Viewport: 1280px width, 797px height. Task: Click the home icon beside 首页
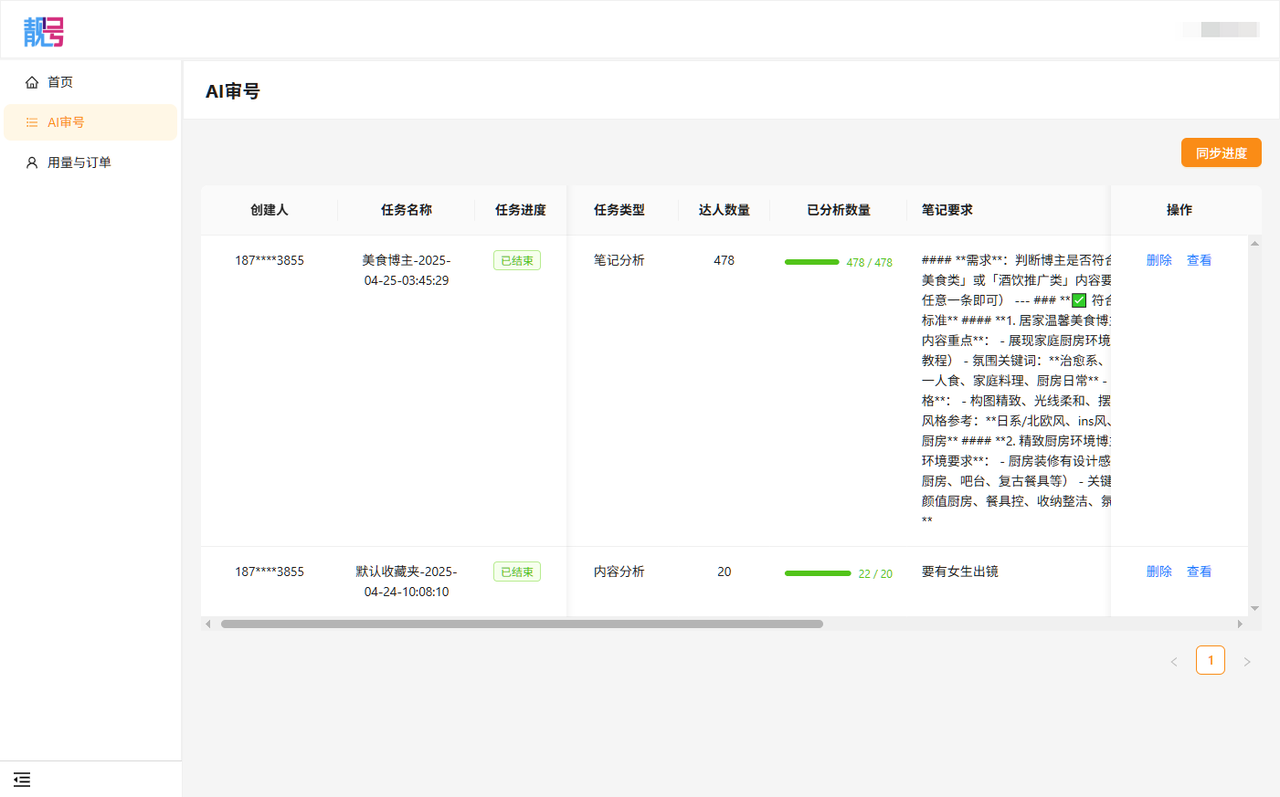[x=32, y=82]
